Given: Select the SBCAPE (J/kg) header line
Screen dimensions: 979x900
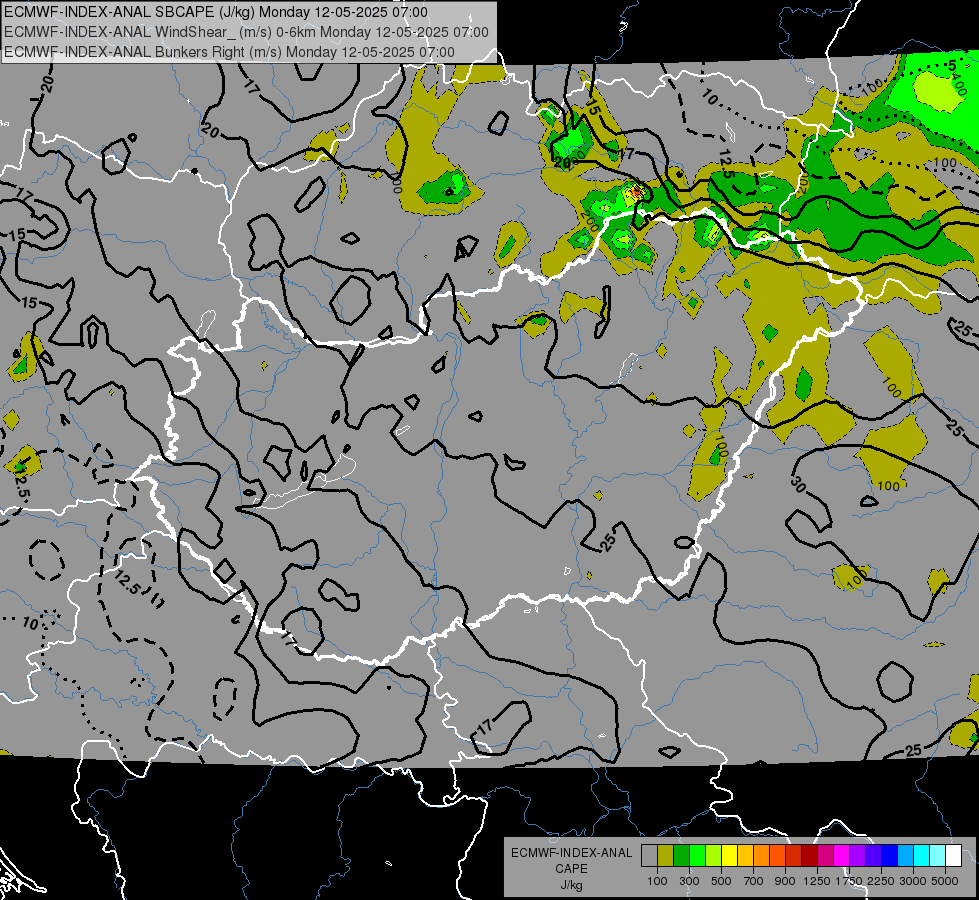Looking at the screenshot, I should pyautogui.click(x=216, y=12).
